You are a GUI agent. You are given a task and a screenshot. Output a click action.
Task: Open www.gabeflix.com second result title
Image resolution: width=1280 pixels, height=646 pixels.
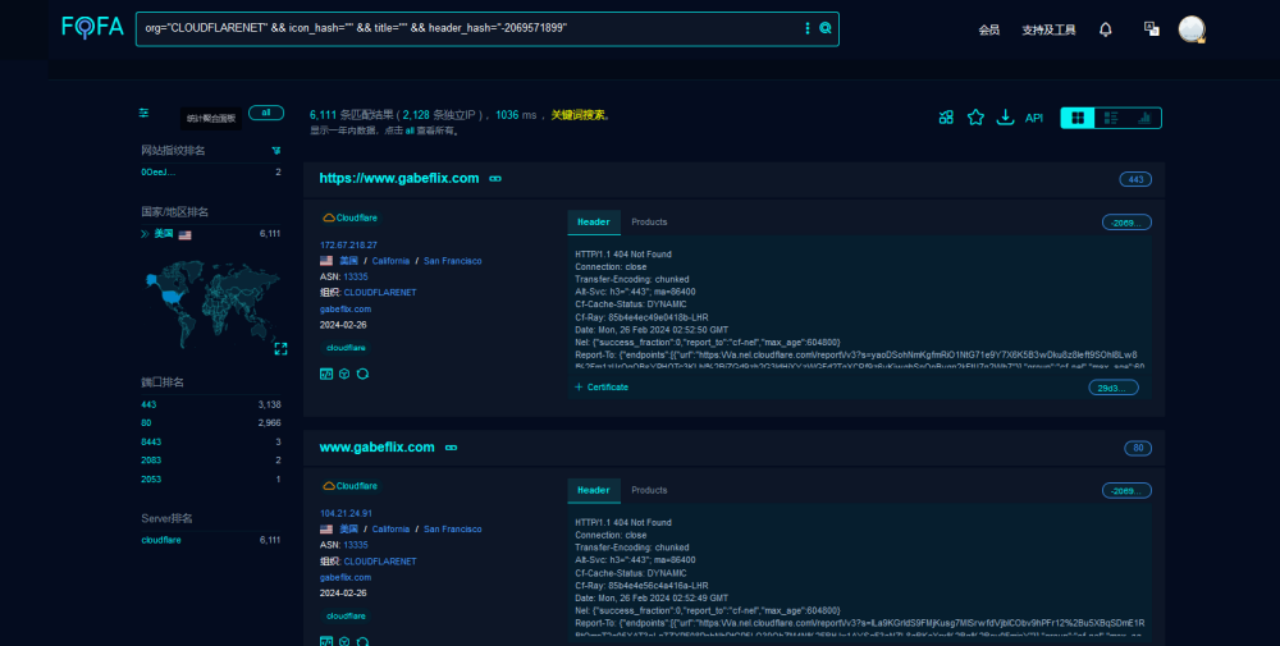tap(377, 447)
